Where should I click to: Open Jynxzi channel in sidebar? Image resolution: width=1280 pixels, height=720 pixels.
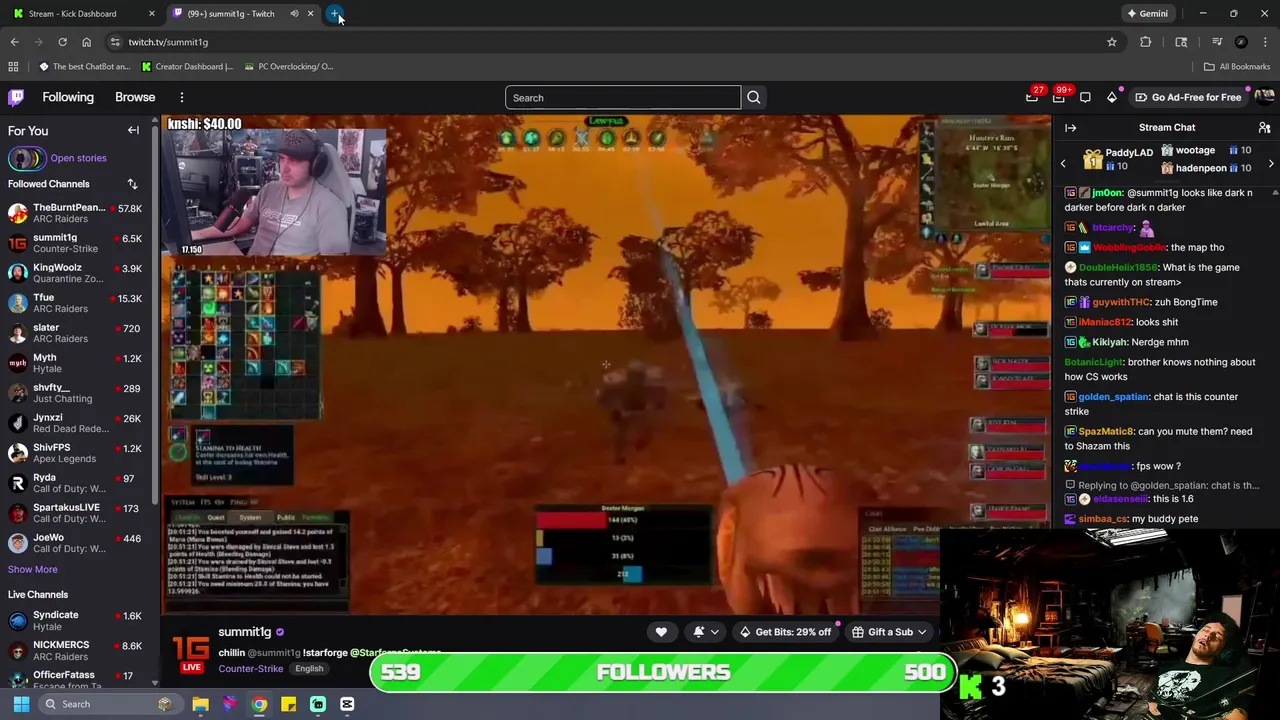[77, 423]
